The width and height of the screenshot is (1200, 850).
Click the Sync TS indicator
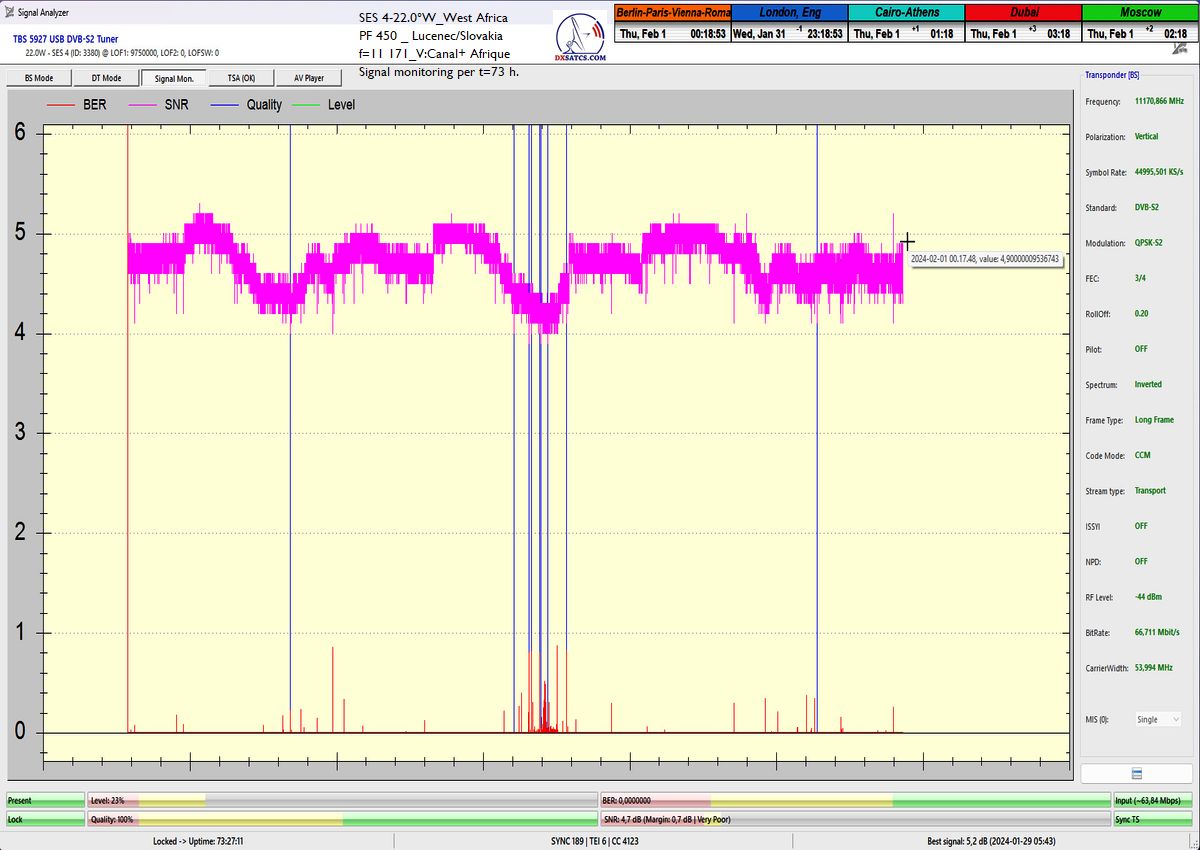pyautogui.click(x=1154, y=819)
